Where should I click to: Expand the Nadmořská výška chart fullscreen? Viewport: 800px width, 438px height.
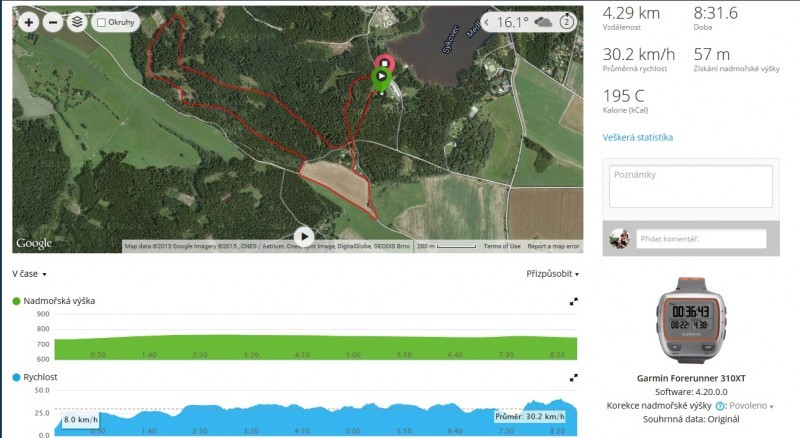click(573, 302)
